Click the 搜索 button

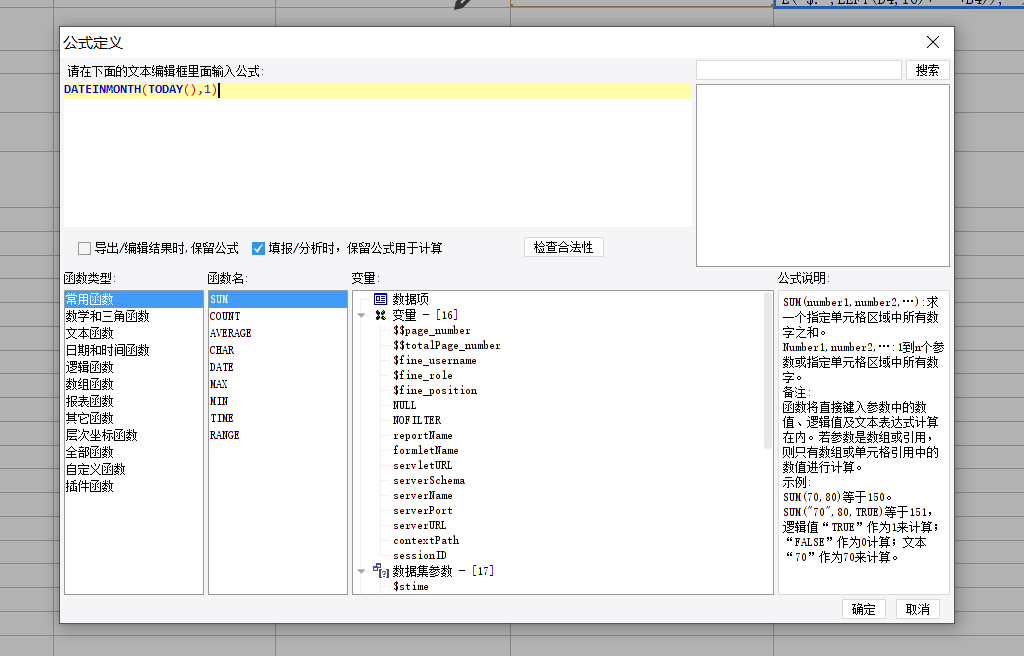(927, 70)
